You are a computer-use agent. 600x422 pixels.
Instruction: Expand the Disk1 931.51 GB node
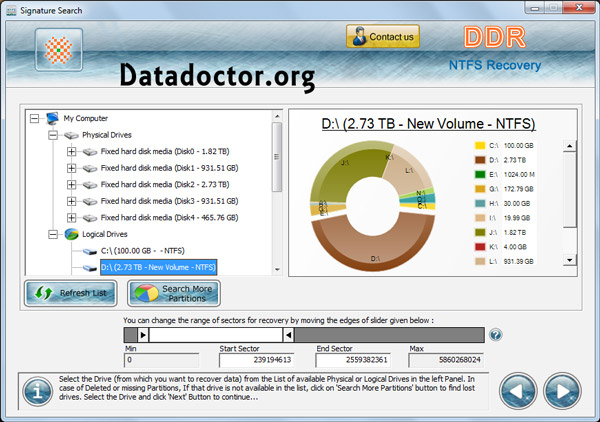[x=71, y=168]
